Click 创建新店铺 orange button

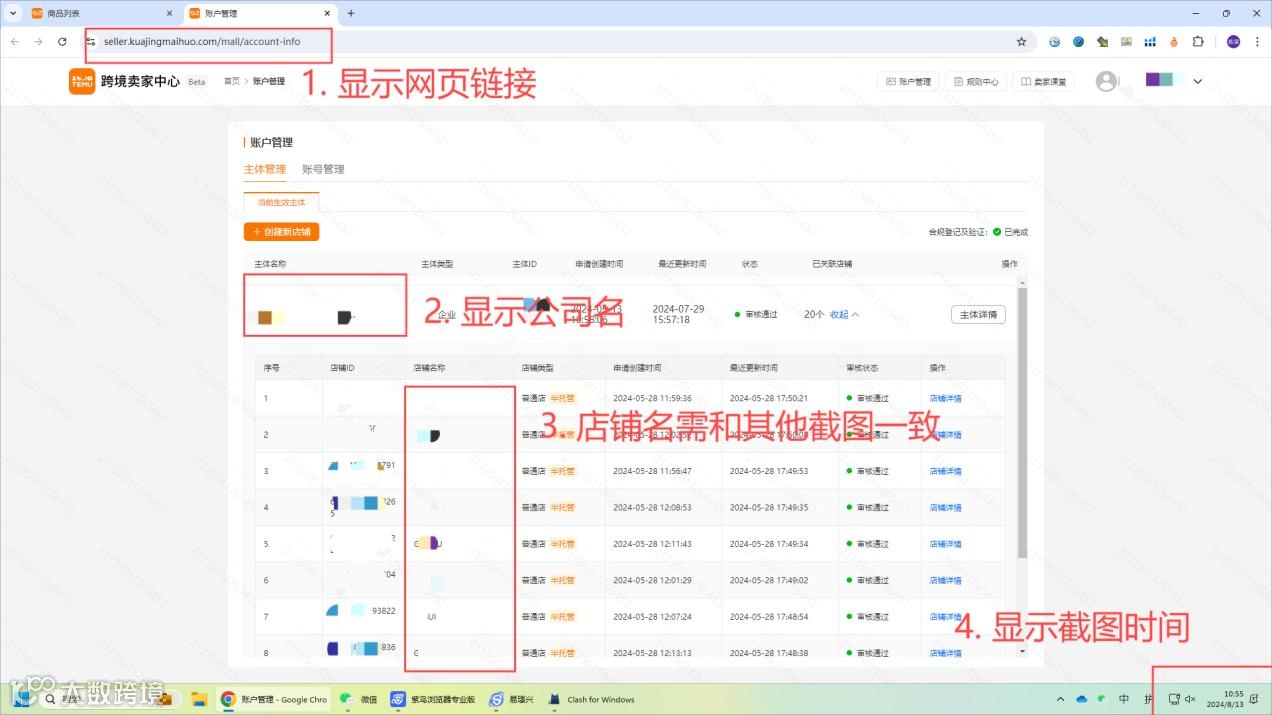pyautogui.click(x=281, y=232)
